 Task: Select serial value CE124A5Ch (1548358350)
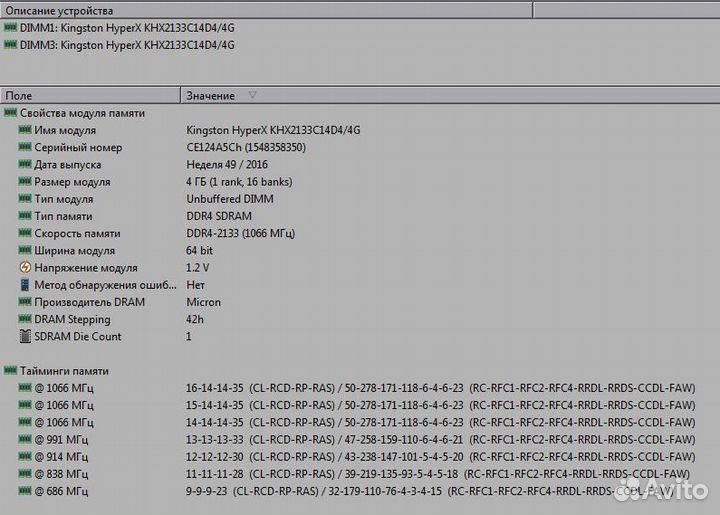tap(246, 147)
